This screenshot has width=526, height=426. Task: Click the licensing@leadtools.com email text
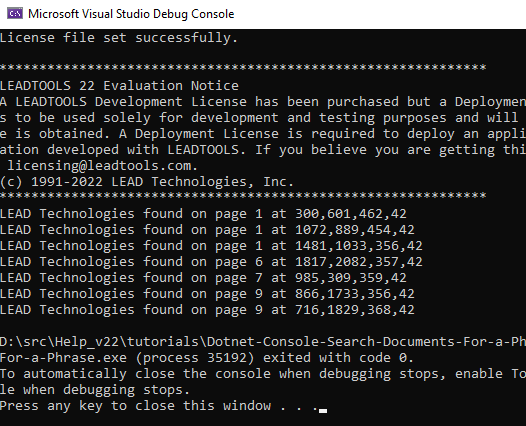[x=102, y=166]
